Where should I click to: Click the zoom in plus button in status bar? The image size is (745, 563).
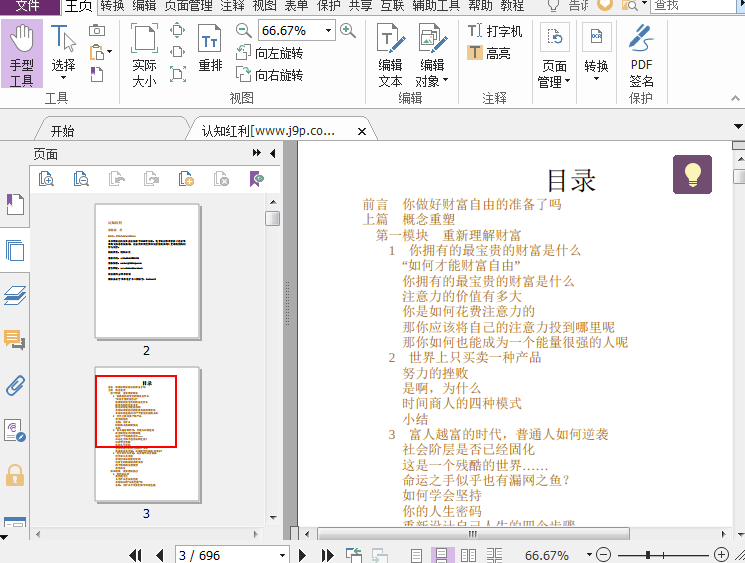click(x=721, y=554)
